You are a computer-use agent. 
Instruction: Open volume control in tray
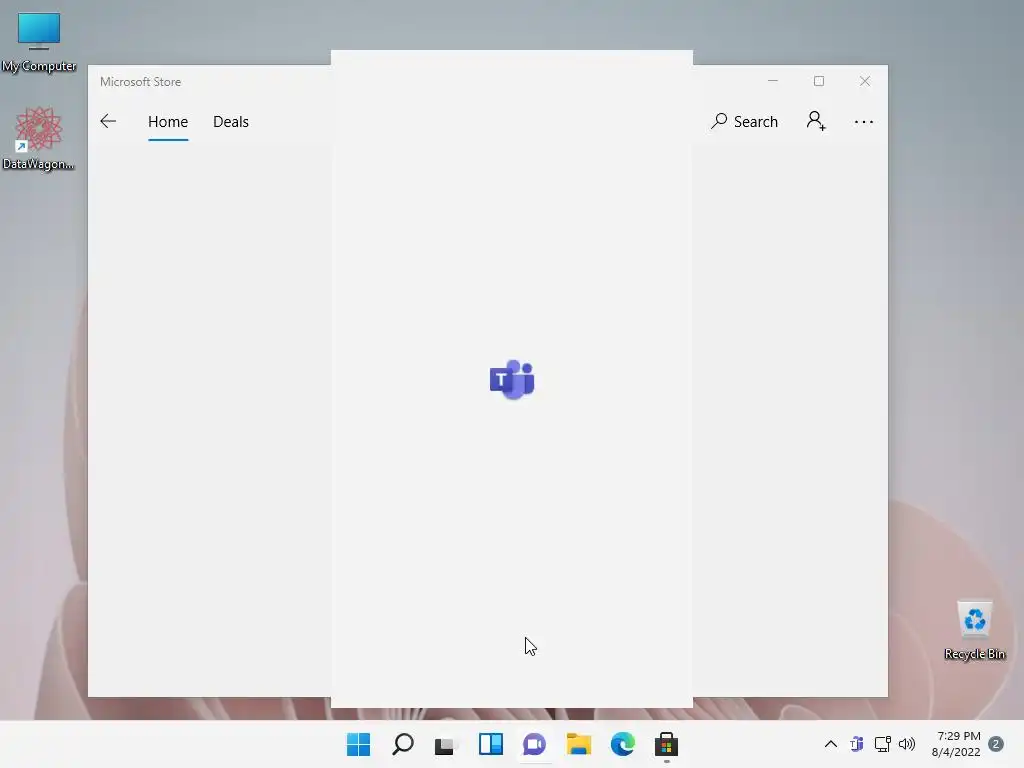pyautogui.click(x=907, y=744)
